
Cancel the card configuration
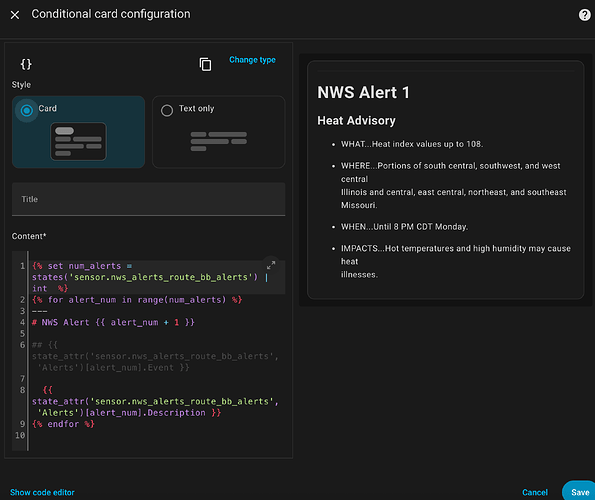click(x=535, y=492)
